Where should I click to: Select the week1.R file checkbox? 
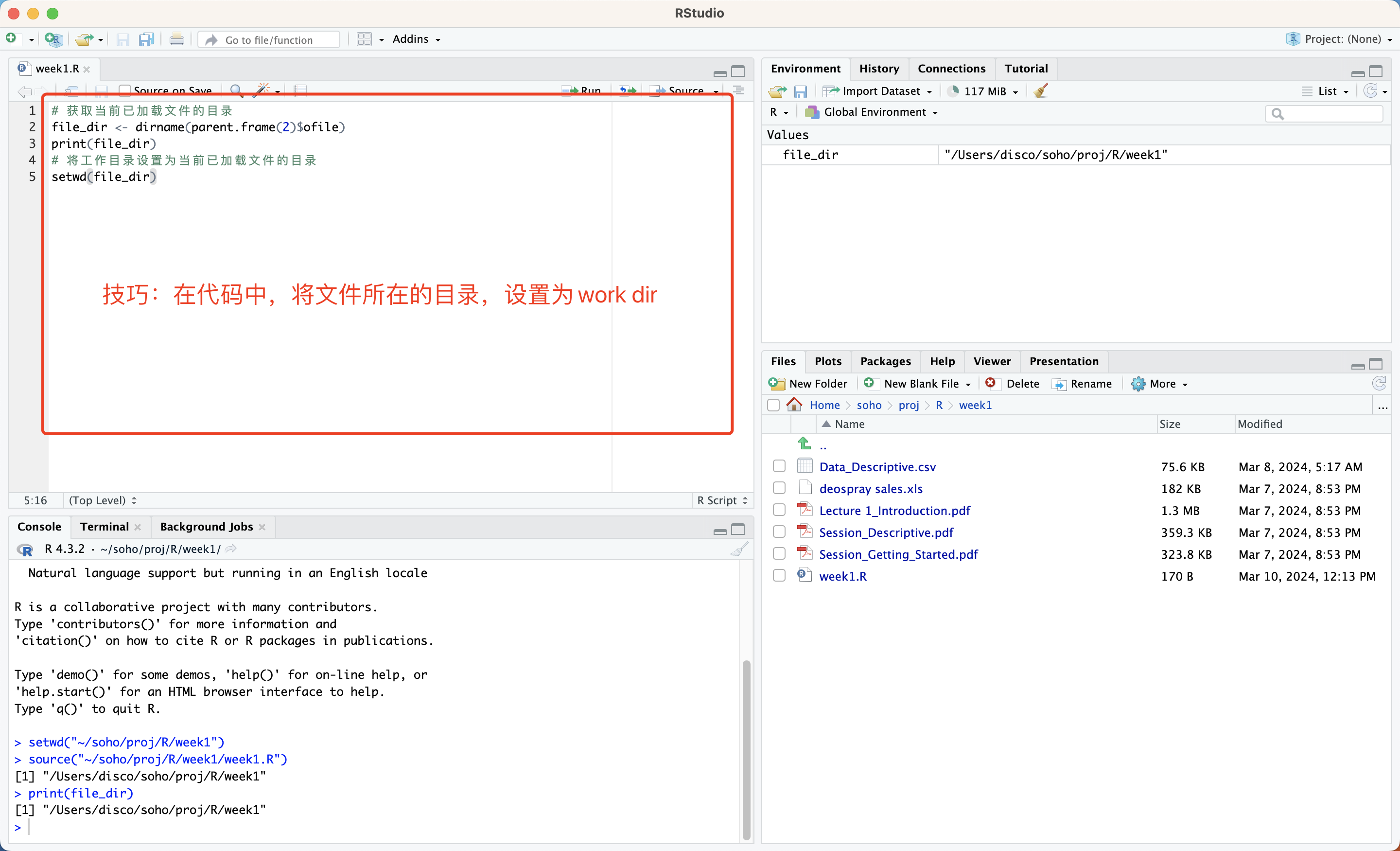(779, 576)
